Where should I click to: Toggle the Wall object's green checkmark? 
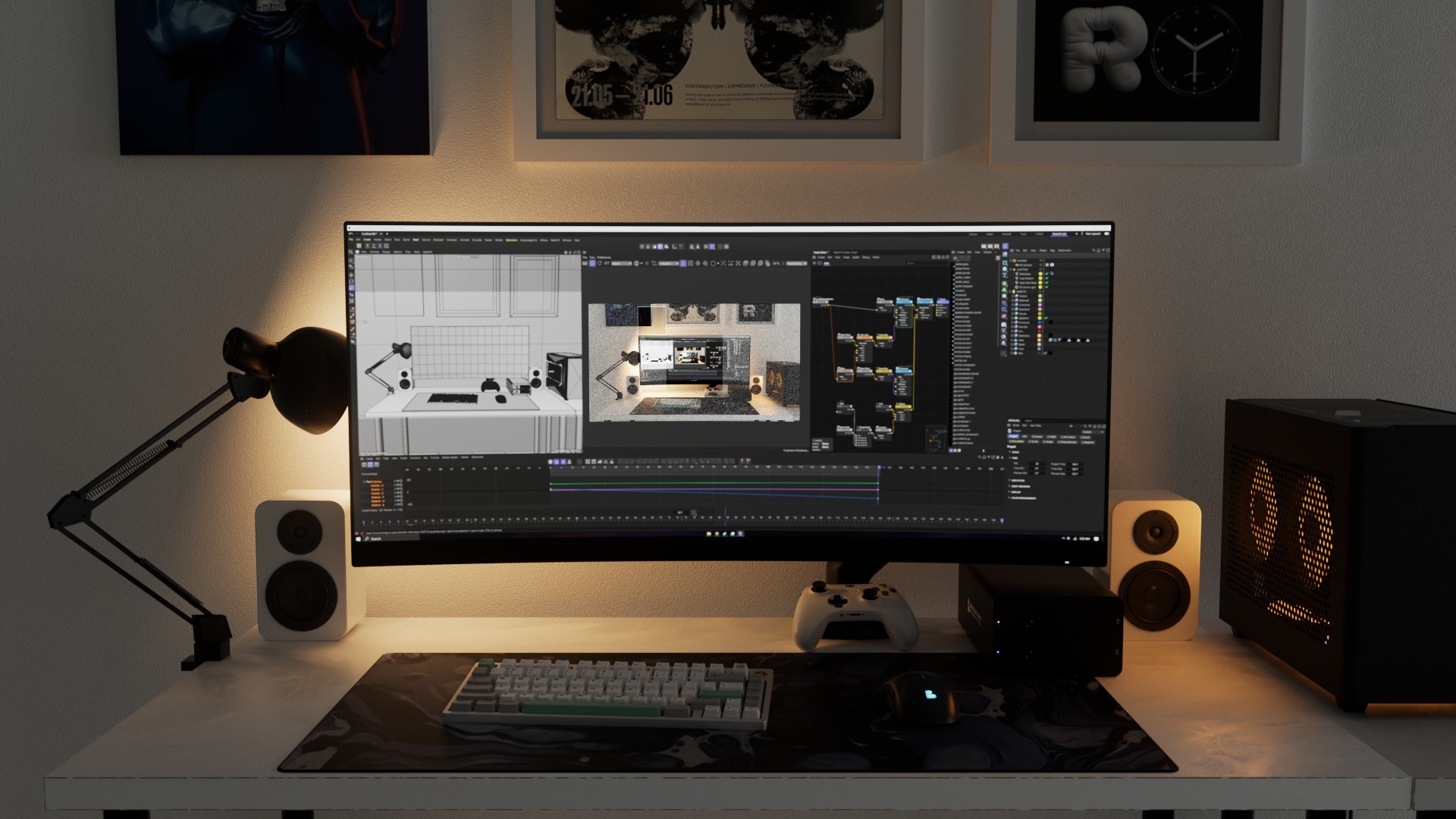[1045, 353]
